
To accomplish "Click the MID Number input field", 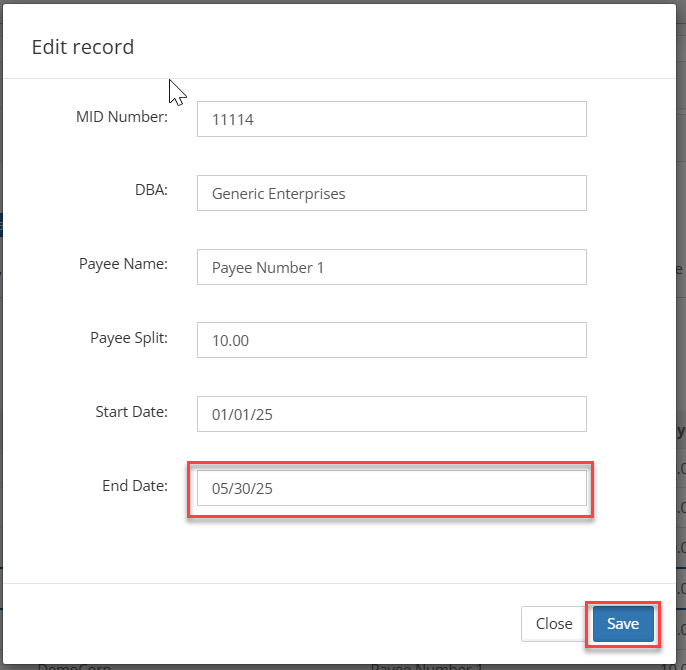I will tap(392, 119).
